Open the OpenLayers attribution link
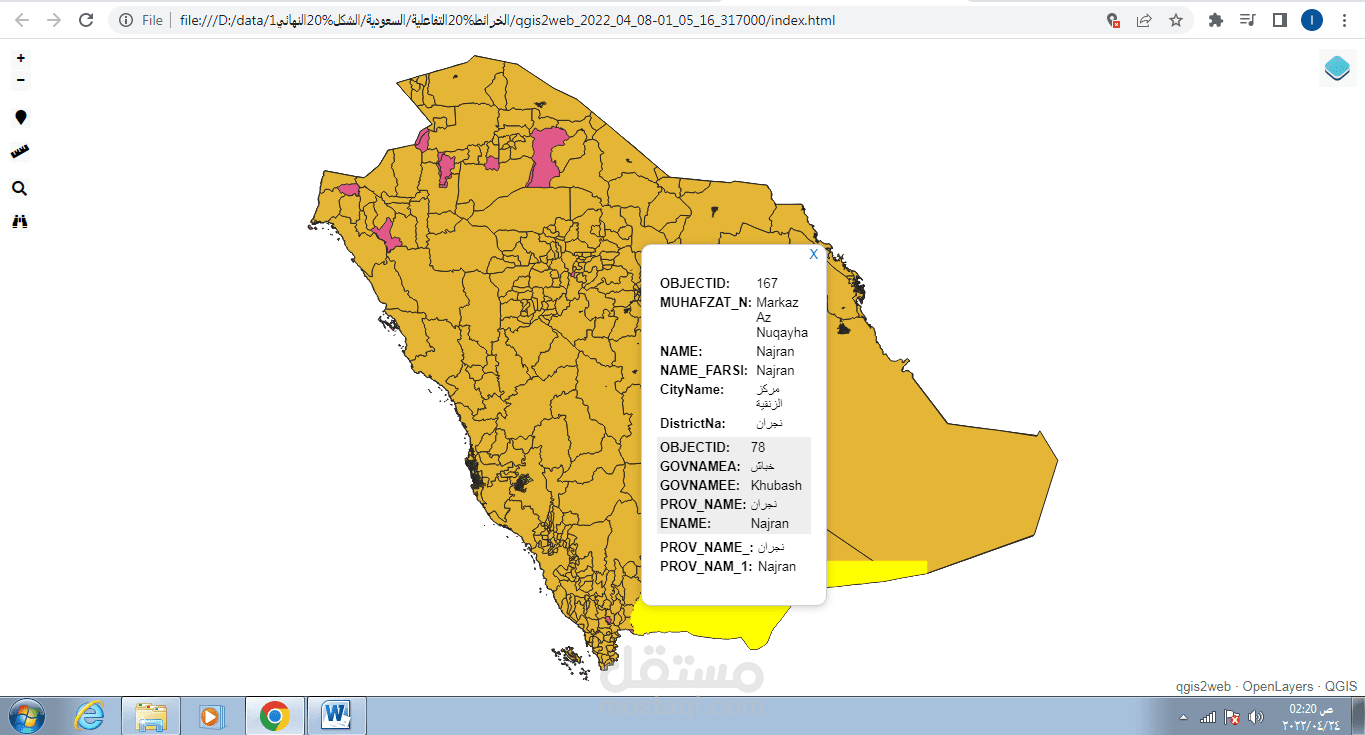This screenshot has width=1365, height=735. pos(1278,687)
